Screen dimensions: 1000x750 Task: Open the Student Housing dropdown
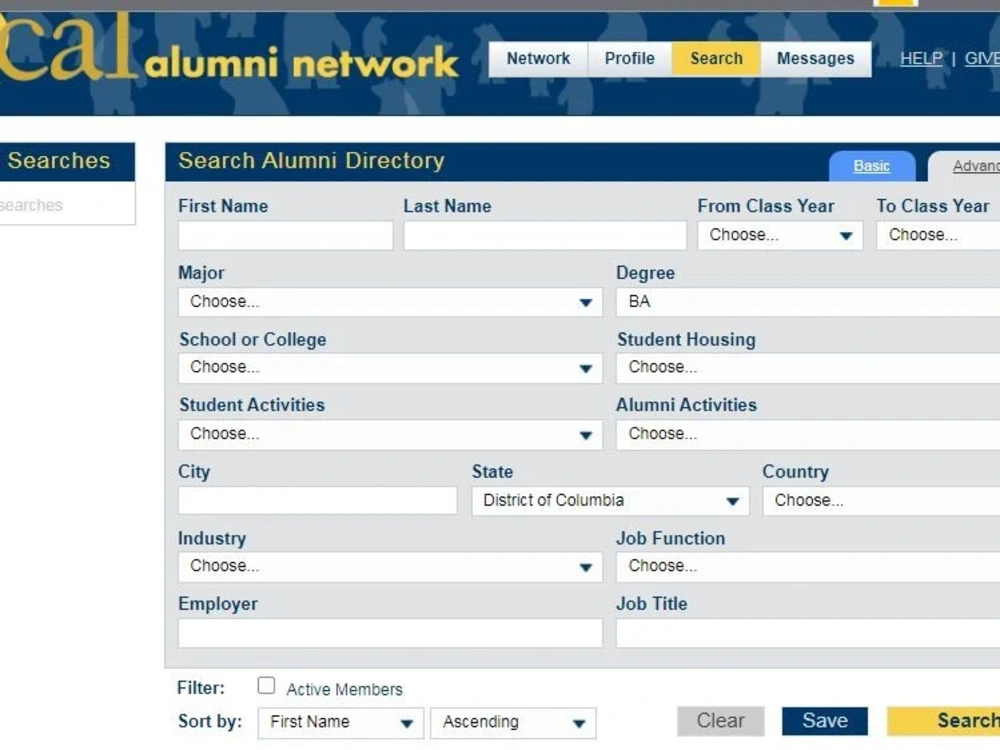pos(808,368)
